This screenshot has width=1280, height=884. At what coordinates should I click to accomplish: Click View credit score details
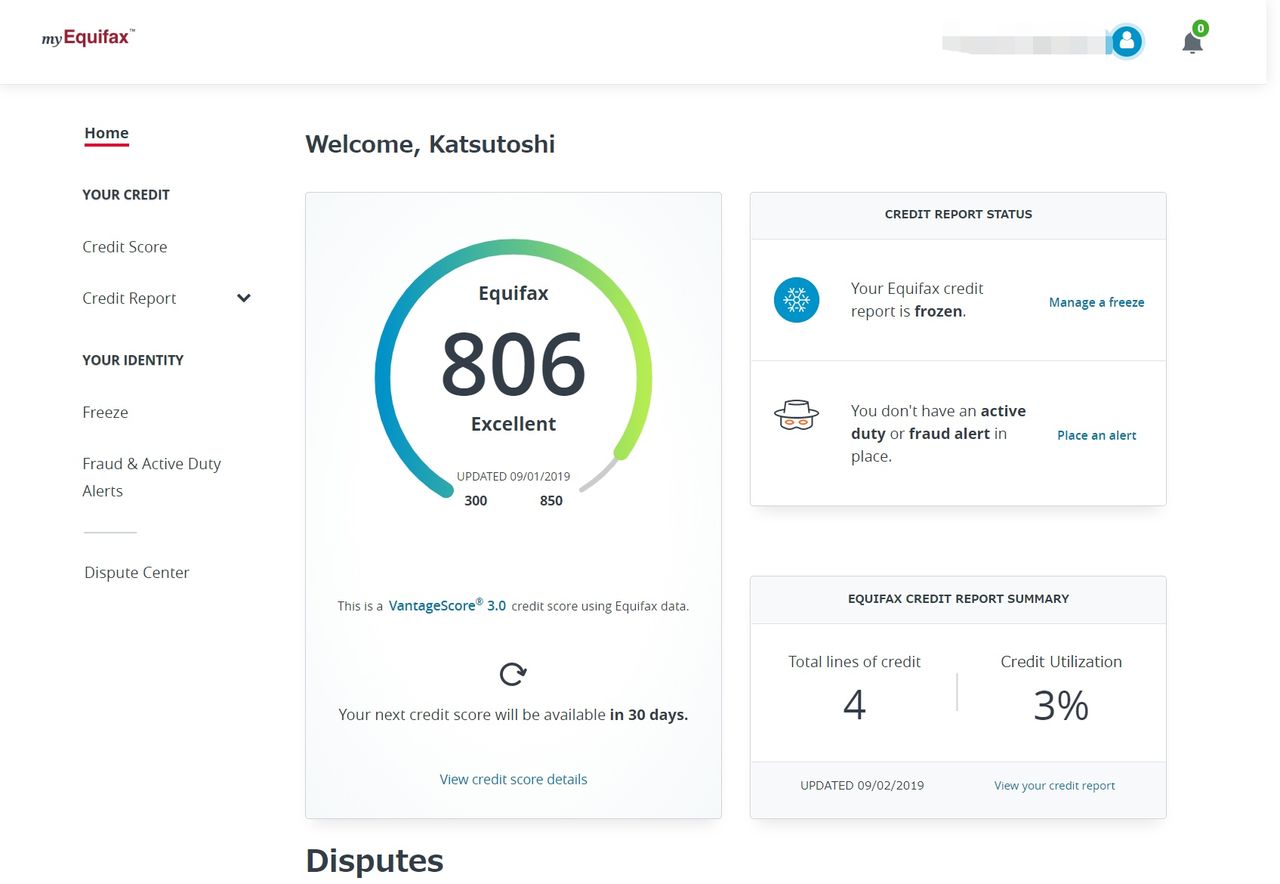513,779
